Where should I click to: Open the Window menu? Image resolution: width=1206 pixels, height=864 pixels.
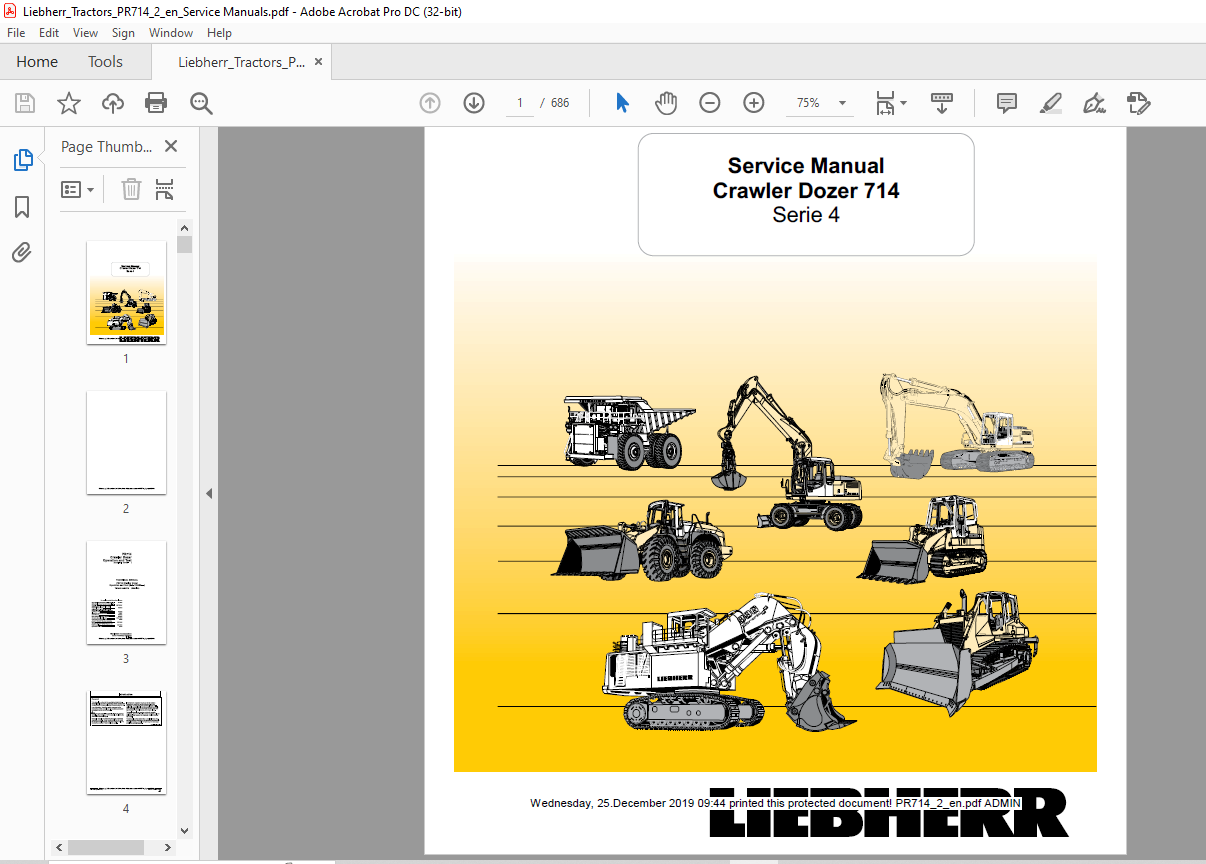click(x=171, y=33)
